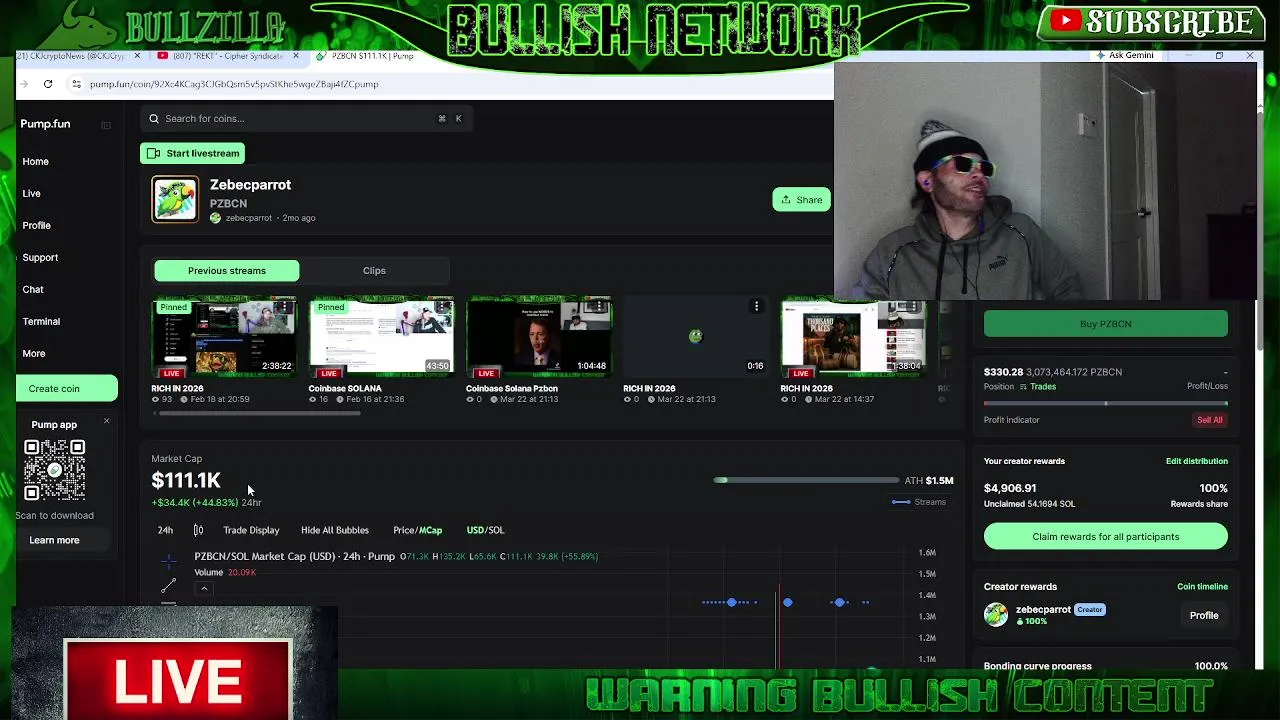The image size is (1280, 720).
Task: Open the options menu on the 0:16 stream
Action: tap(757, 306)
